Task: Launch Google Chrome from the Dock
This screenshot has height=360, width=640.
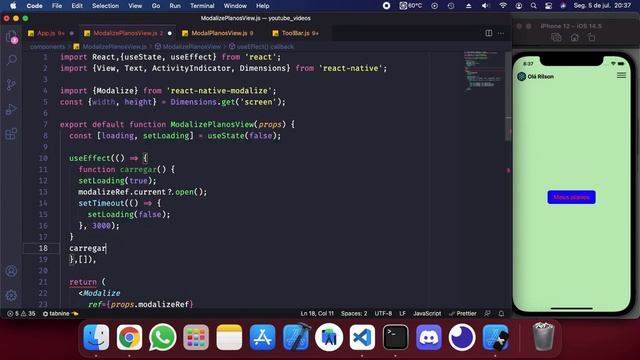Action: point(129,338)
